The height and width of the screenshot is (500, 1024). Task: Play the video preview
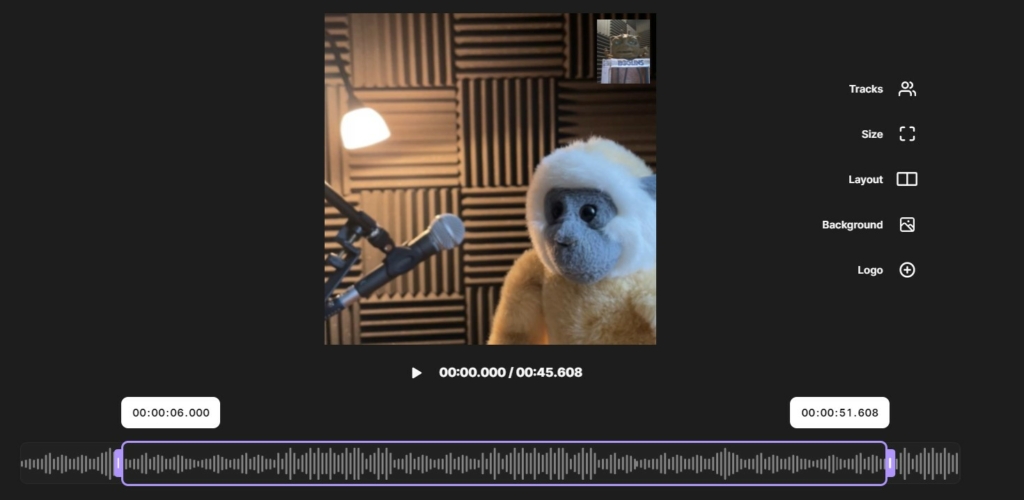click(416, 373)
